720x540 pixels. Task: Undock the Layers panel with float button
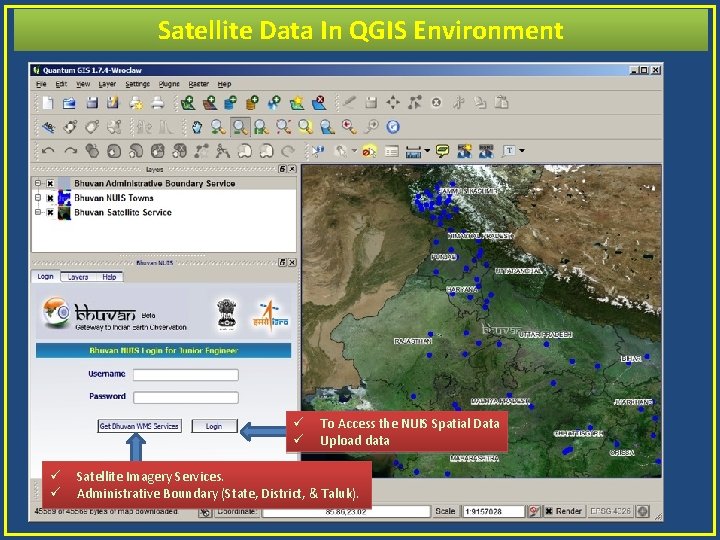[282, 169]
